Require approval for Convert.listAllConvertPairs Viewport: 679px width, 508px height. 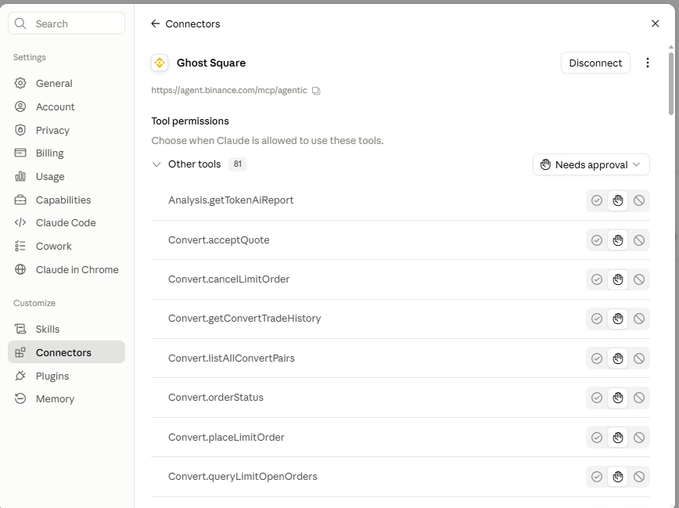618,359
